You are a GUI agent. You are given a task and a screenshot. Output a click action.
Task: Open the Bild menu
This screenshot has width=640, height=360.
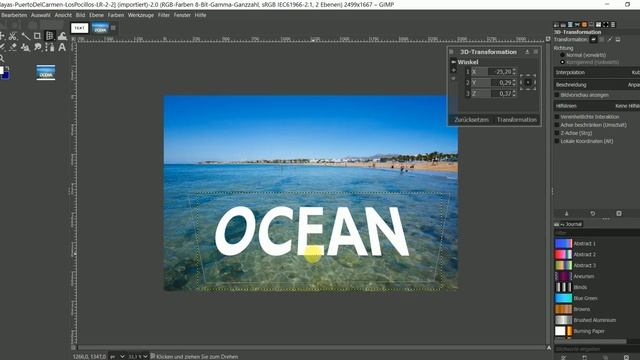[80, 15]
